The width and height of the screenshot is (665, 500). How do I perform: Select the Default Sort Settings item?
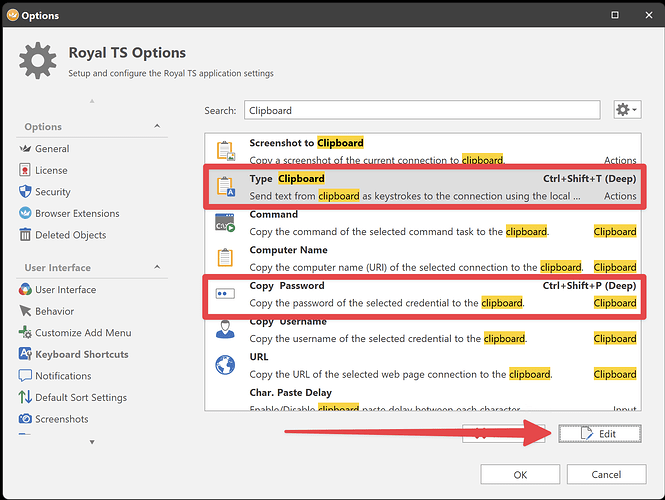81,397
